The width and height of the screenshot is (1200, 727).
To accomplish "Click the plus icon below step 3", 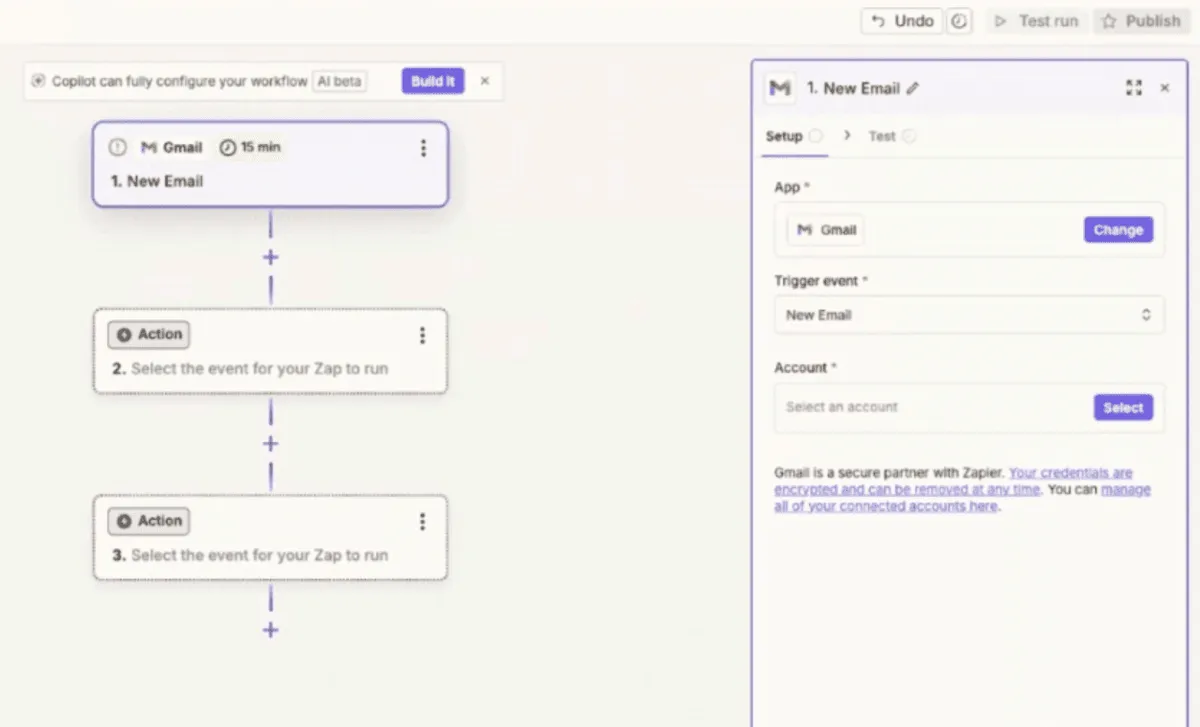I will (x=270, y=630).
